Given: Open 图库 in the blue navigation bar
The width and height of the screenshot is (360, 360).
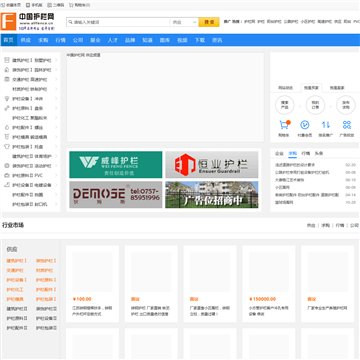Looking at the screenshot, I should (165, 40).
